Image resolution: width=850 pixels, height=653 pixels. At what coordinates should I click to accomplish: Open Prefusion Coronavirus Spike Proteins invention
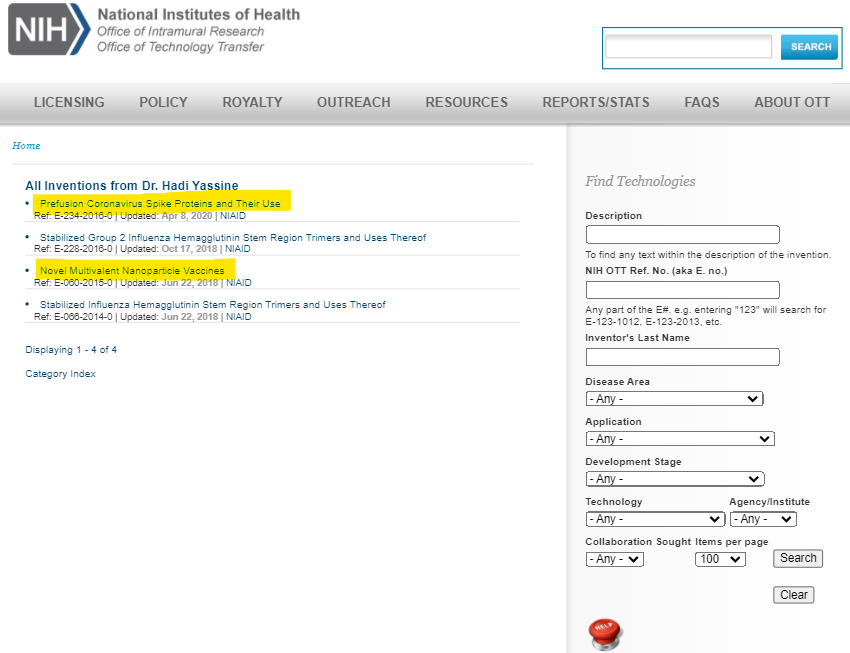coord(160,204)
